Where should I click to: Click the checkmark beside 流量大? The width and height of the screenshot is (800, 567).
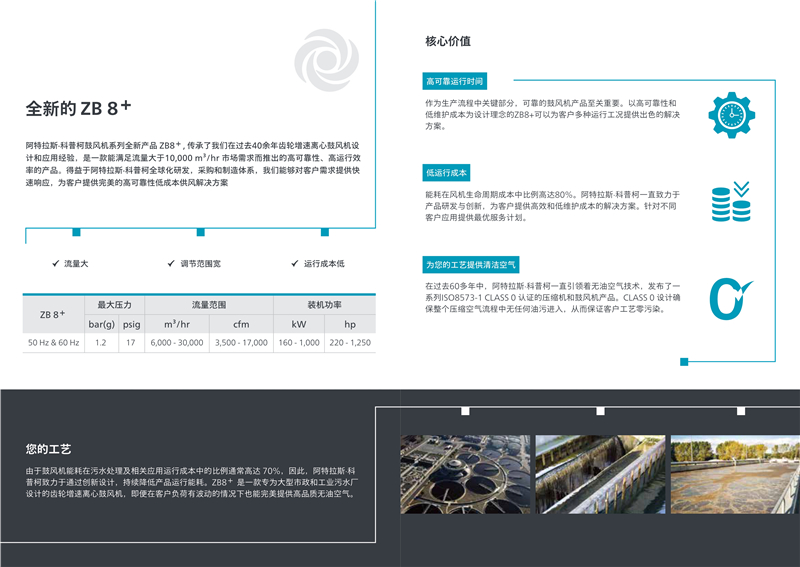[x=55, y=263]
